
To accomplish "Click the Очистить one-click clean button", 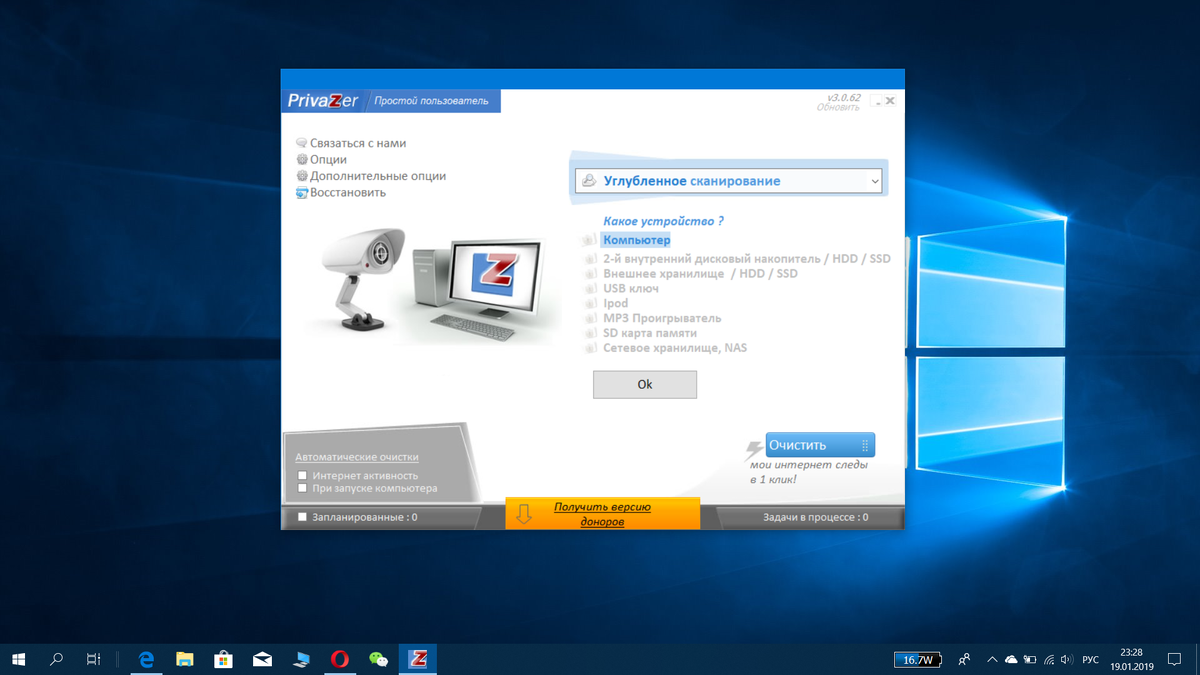I will (x=820, y=445).
